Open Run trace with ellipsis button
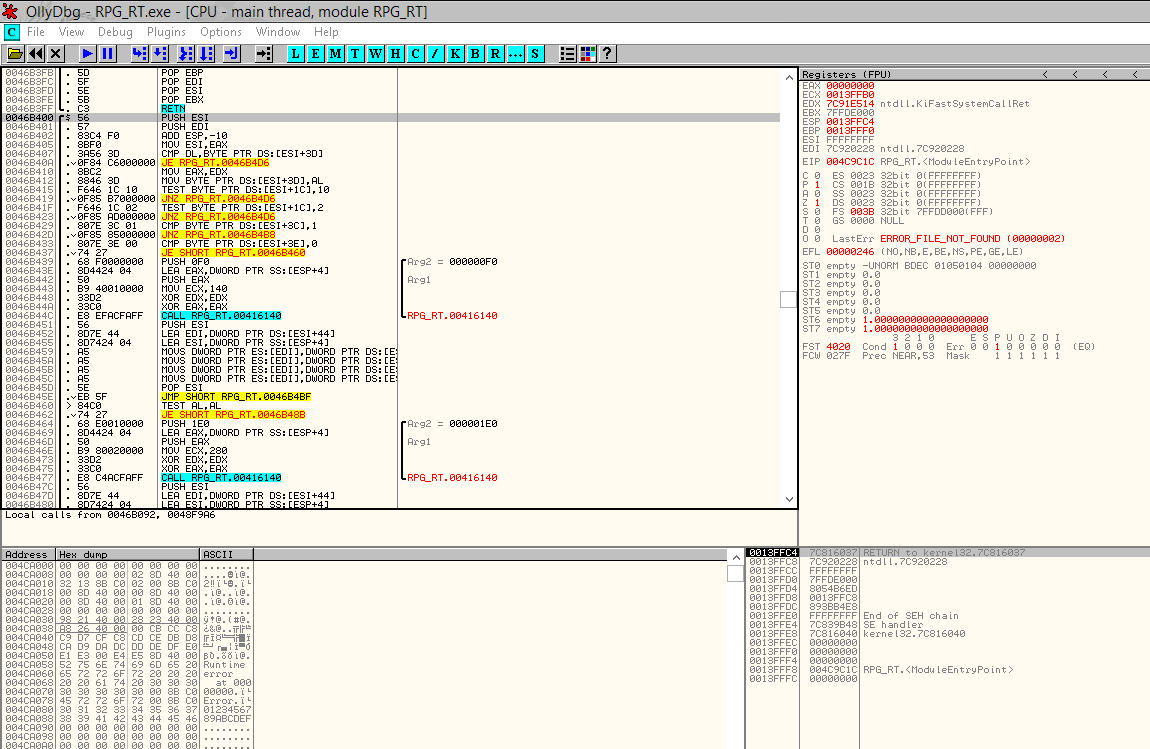This screenshot has height=749, width=1150. [516, 54]
